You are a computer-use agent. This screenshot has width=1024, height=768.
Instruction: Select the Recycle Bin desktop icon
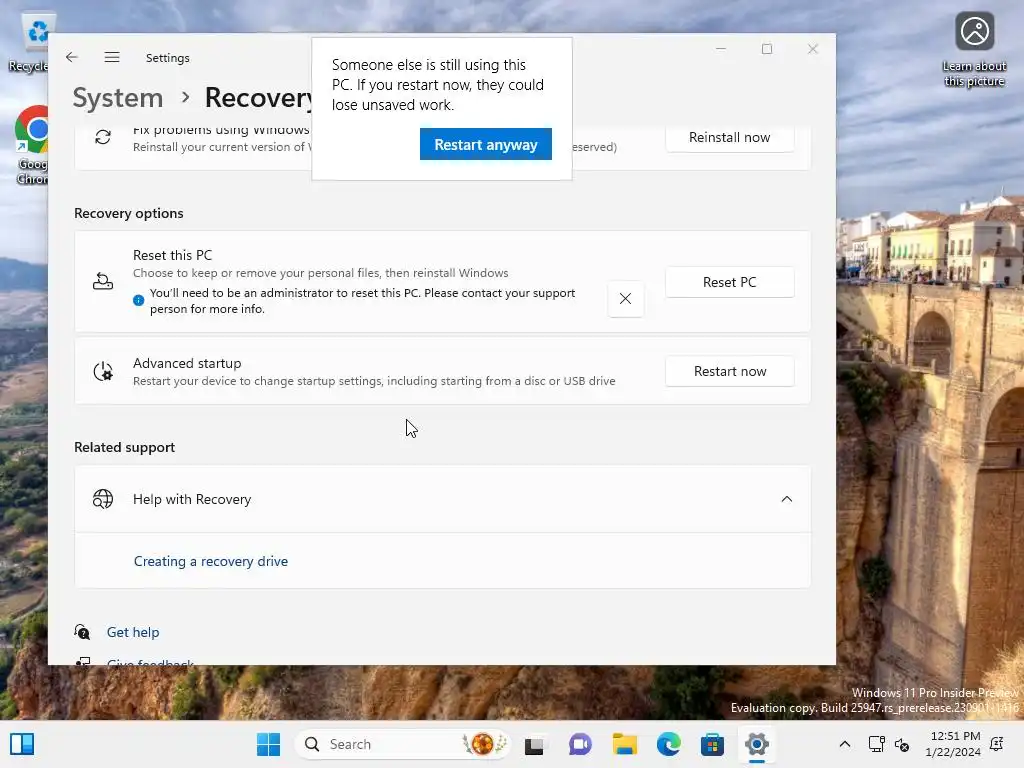pos(28,42)
